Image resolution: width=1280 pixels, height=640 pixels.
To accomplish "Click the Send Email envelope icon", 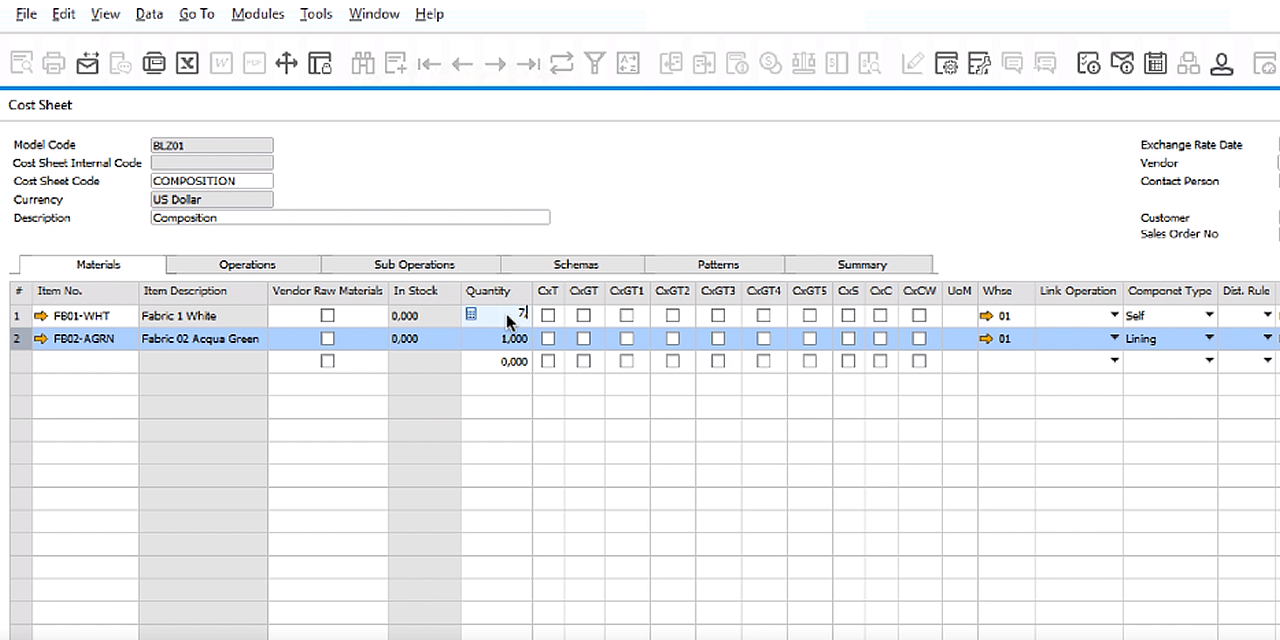I will [88, 64].
